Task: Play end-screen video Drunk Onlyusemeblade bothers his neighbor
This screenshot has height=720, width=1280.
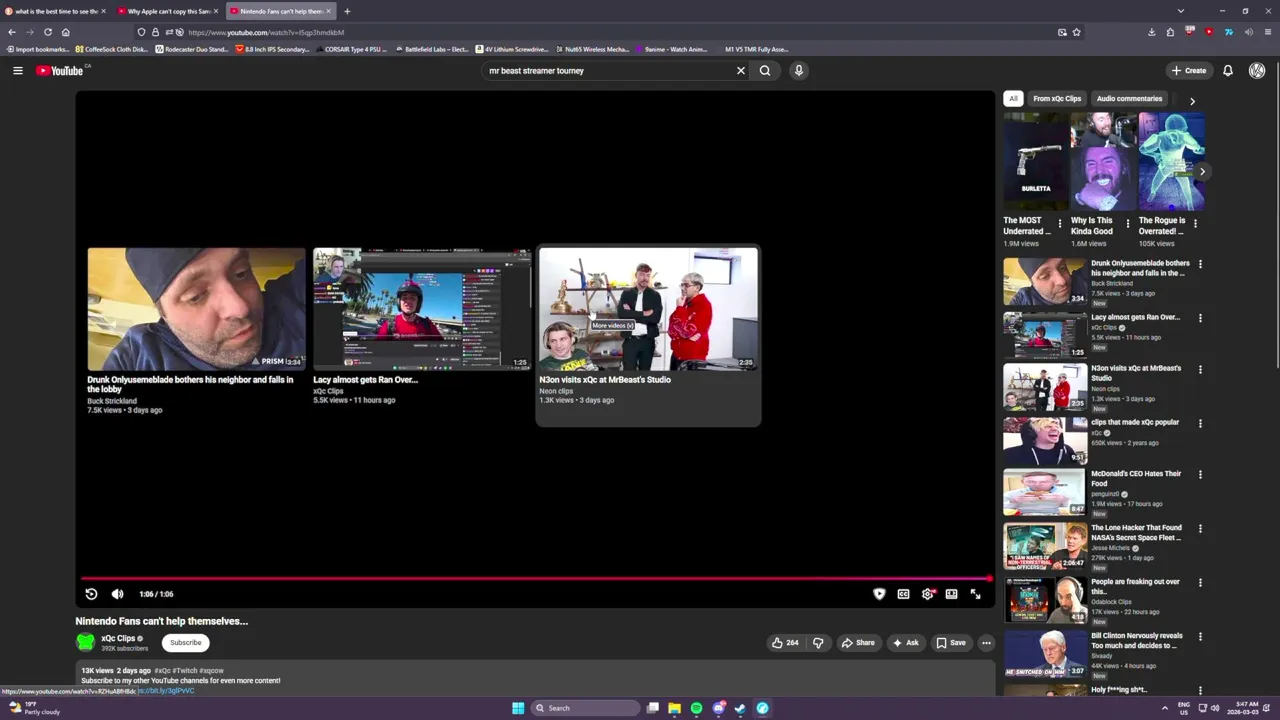Action: pyautogui.click(x=196, y=309)
